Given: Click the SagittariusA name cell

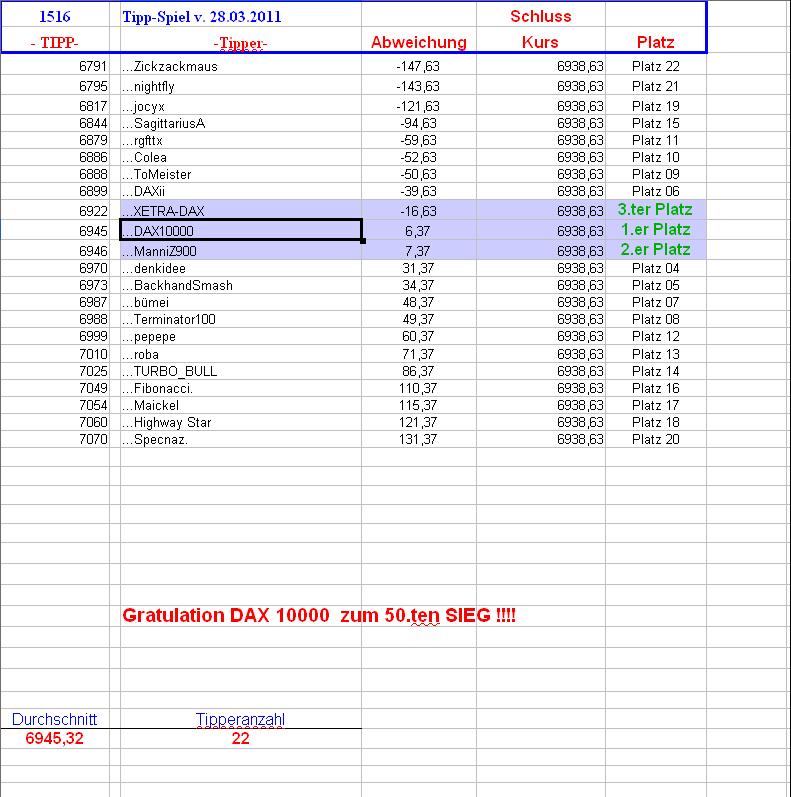Looking at the screenshot, I should [x=241, y=124].
